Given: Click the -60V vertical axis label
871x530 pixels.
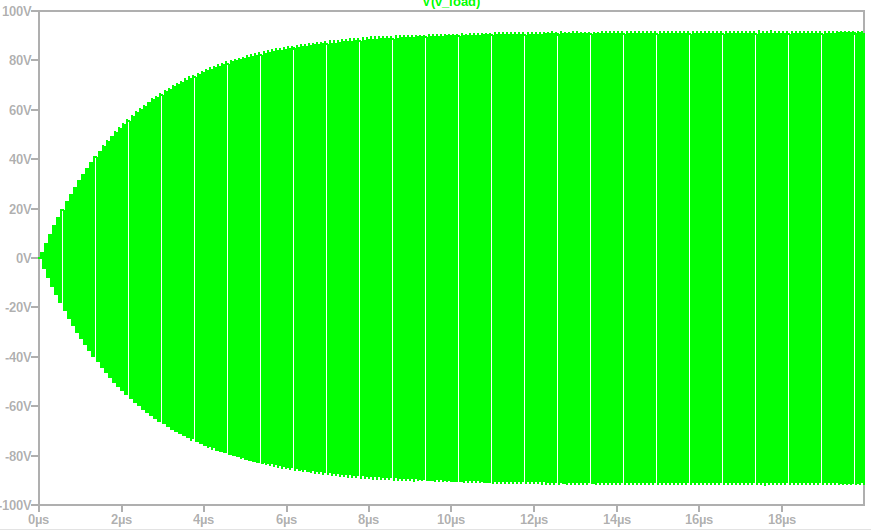Looking at the screenshot, I should (x=19, y=407).
